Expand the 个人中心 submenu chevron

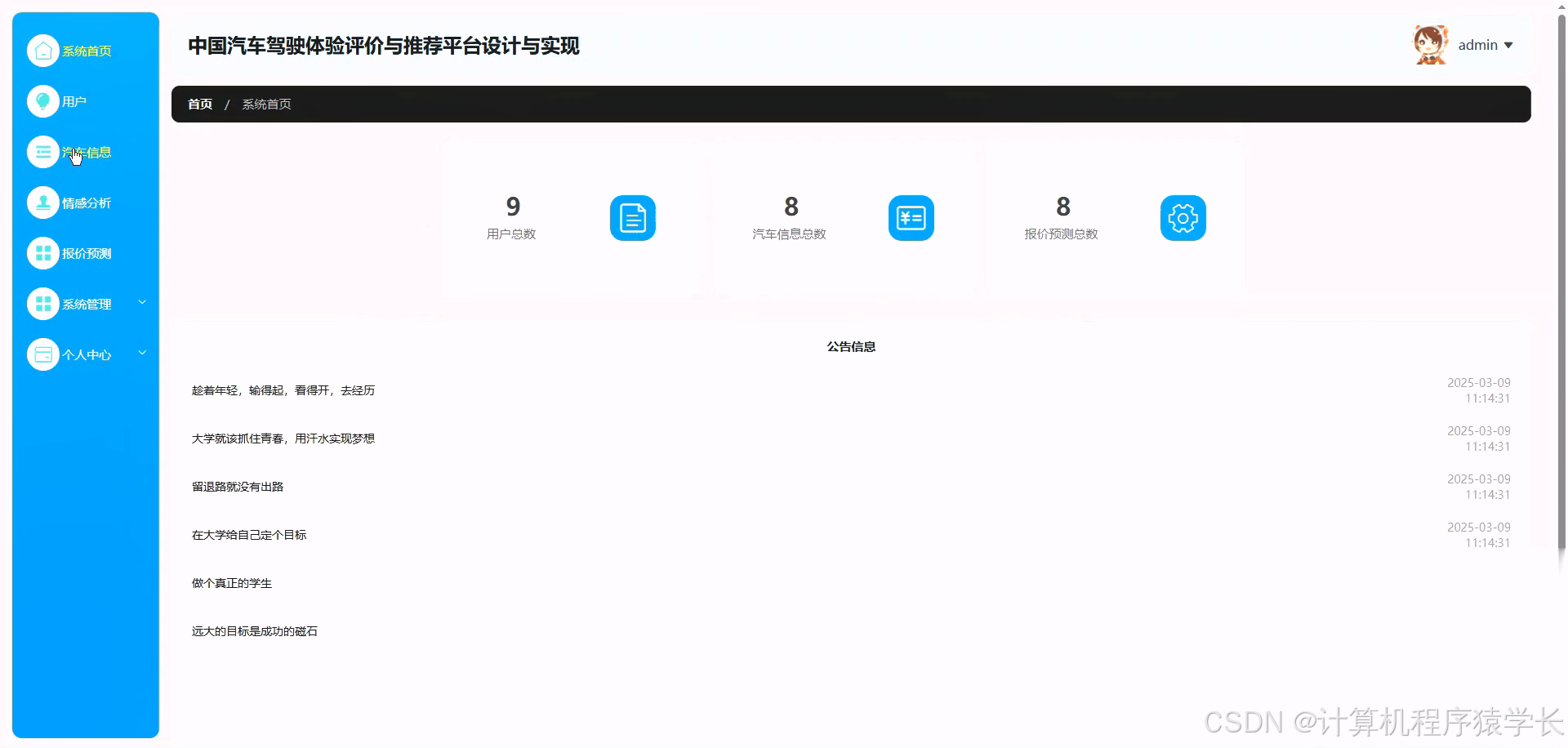point(142,353)
